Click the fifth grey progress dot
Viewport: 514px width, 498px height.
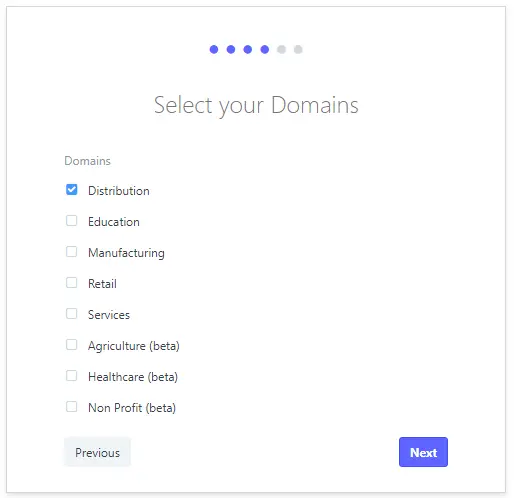click(281, 49)
